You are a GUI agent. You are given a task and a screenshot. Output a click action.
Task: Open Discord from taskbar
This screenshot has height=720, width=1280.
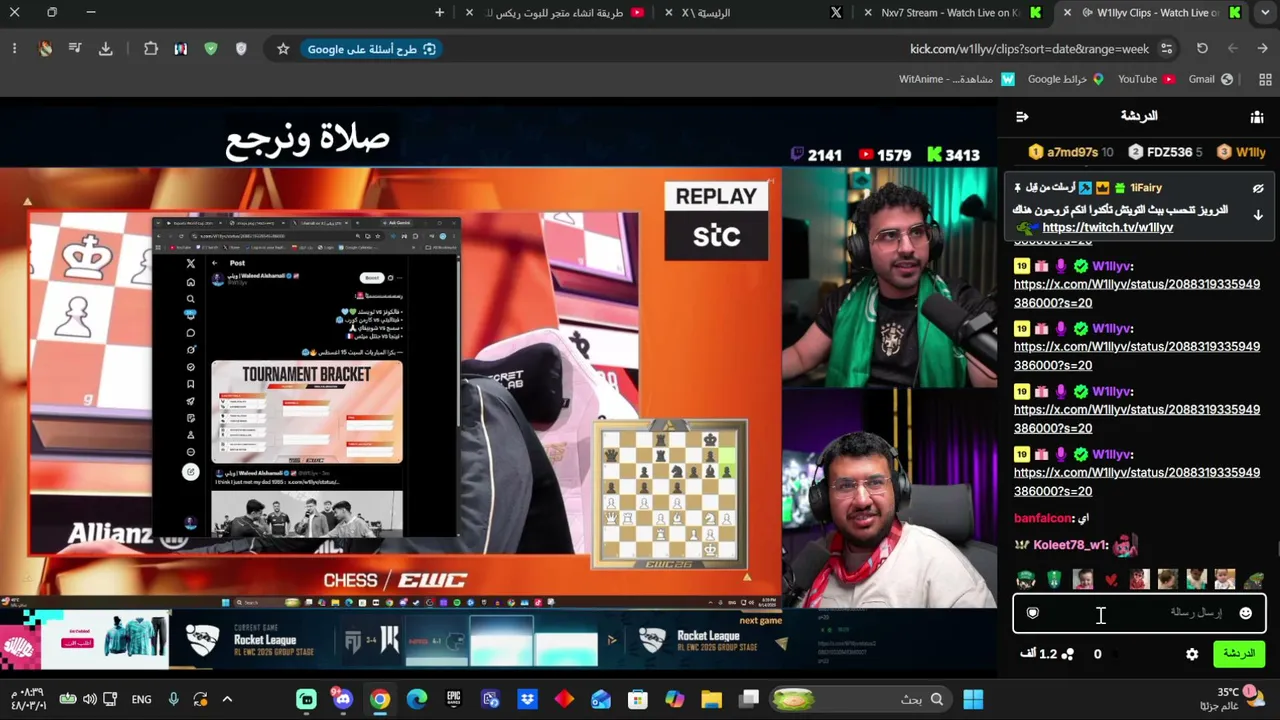[343, 700]
